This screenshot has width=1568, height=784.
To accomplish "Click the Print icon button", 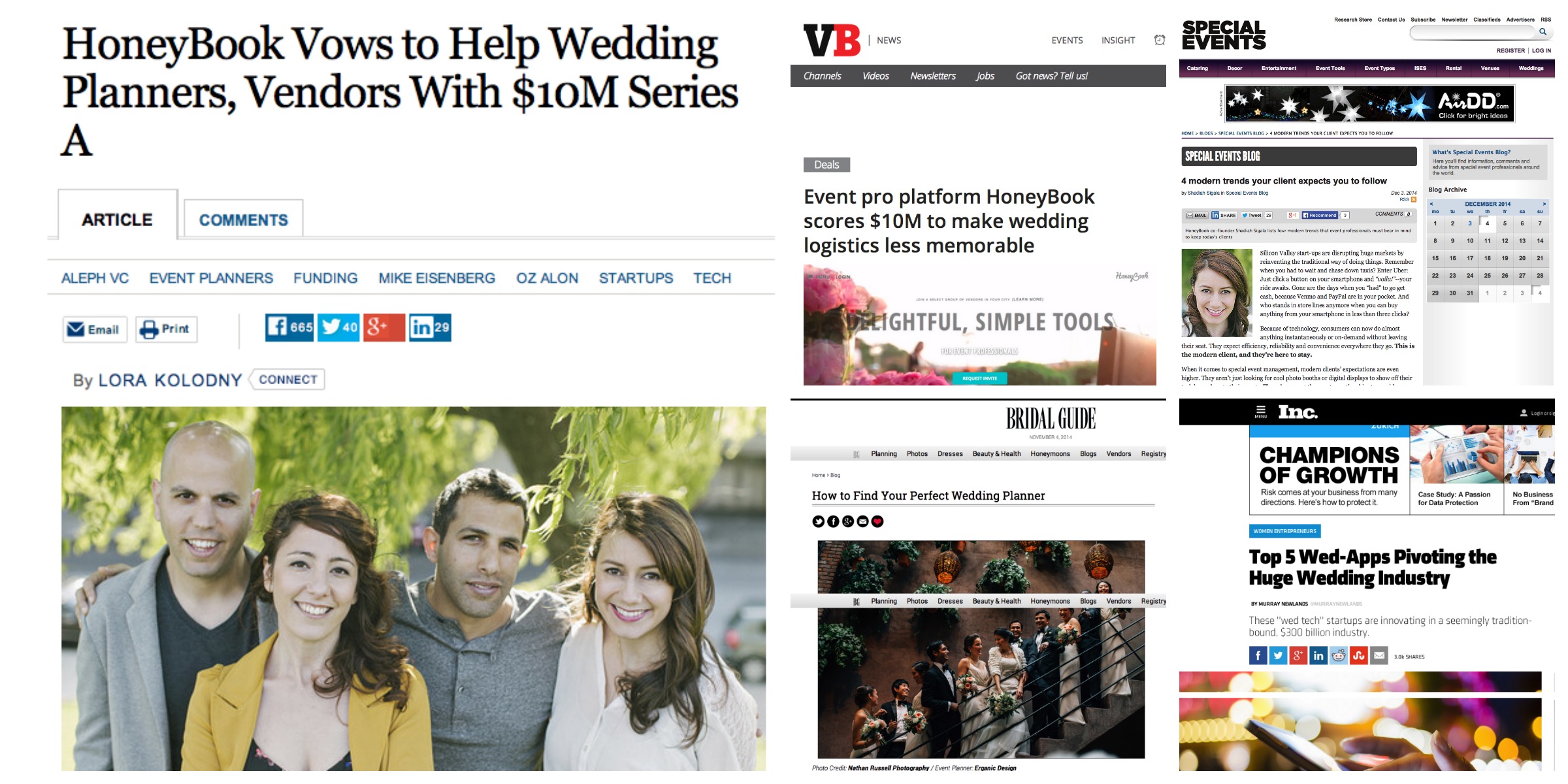I will tap(167, 329).
